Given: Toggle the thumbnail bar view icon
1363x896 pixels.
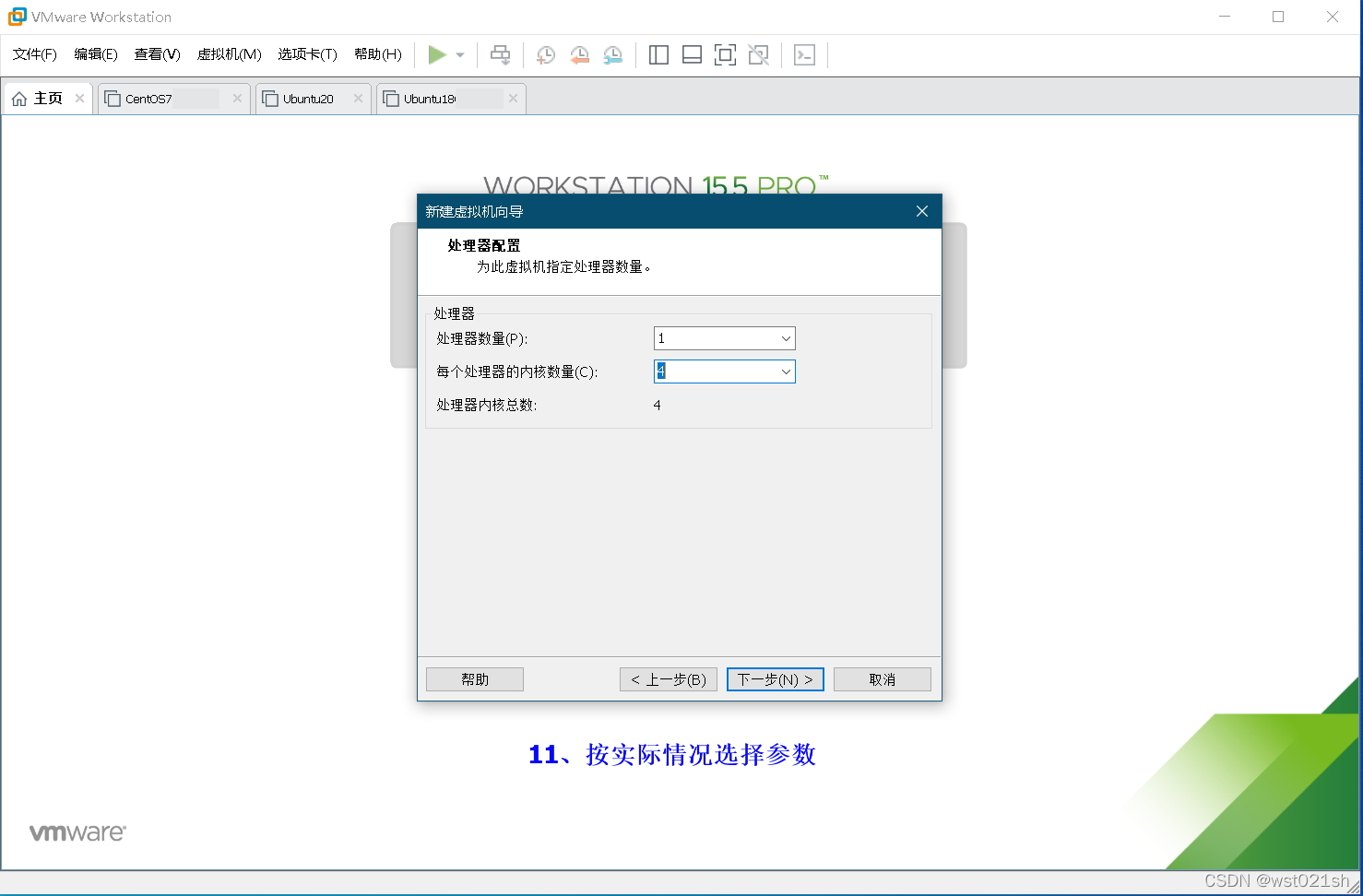Looking at the screenshot, I should point(692,55).
